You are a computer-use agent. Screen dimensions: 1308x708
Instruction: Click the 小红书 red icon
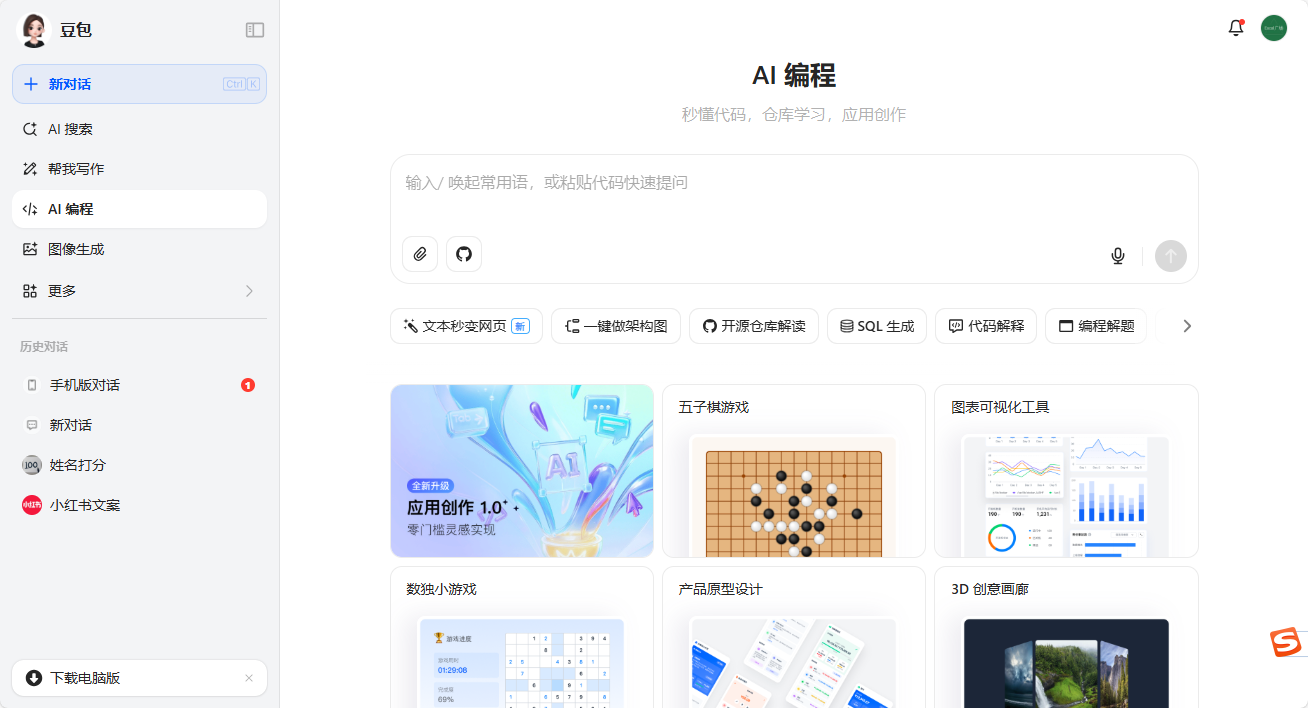tap(32, 505)
